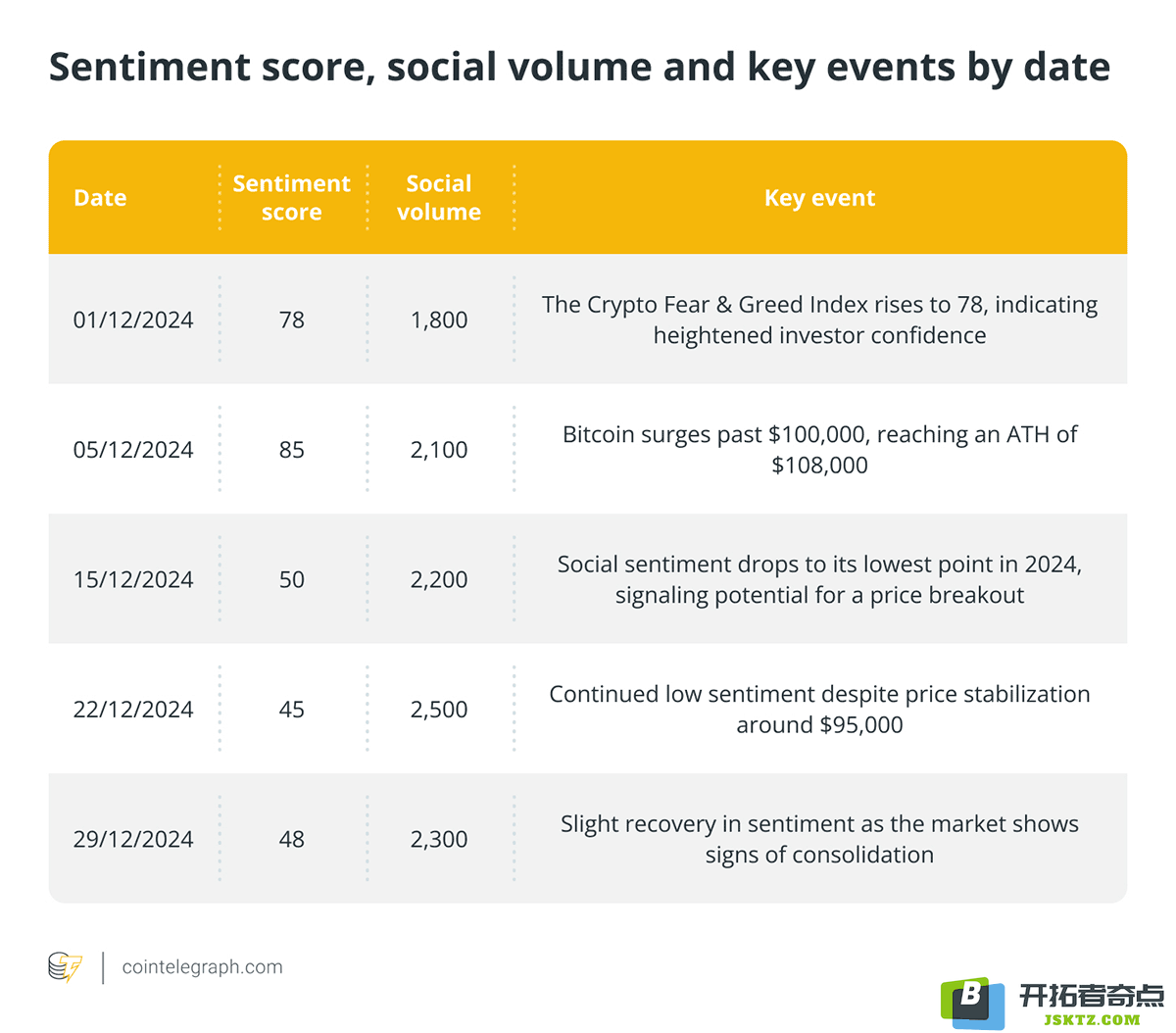The height and width of the screenshot is (1033, 1176).
Task: Click the cointelegraph.com footer text
Action: [x=202, y=967]
